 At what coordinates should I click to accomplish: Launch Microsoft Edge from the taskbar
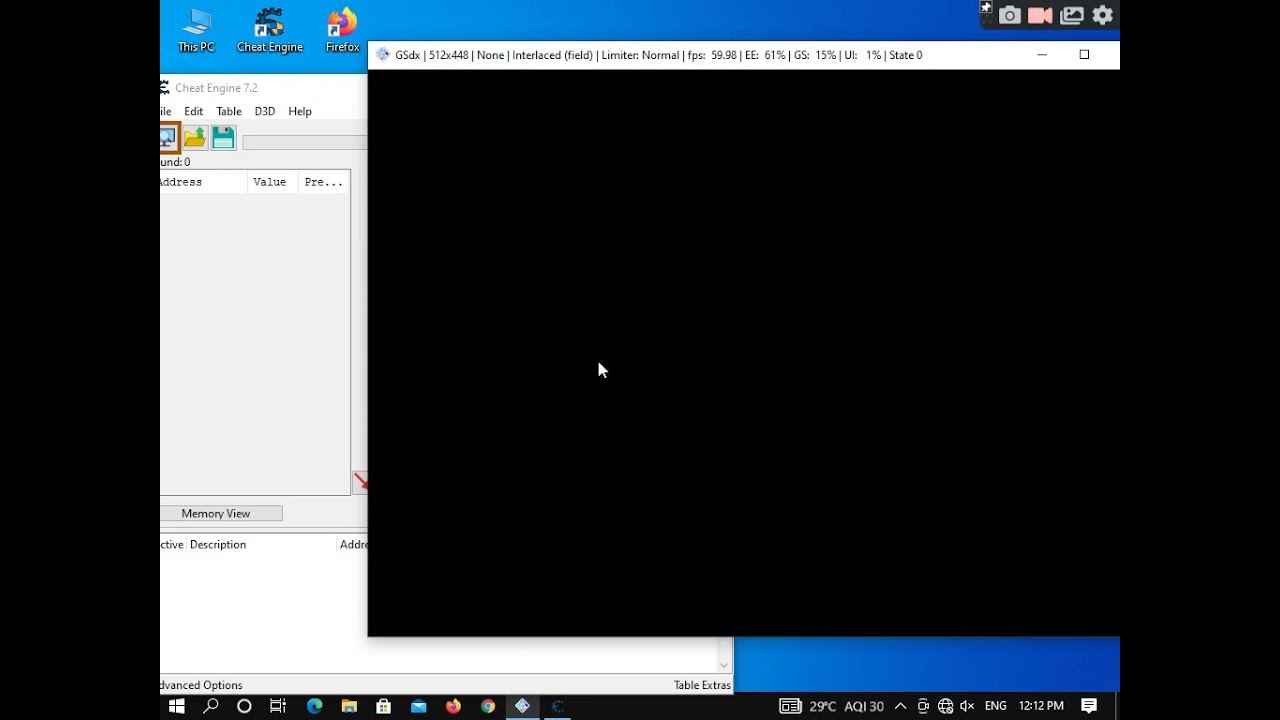(314, 706)
